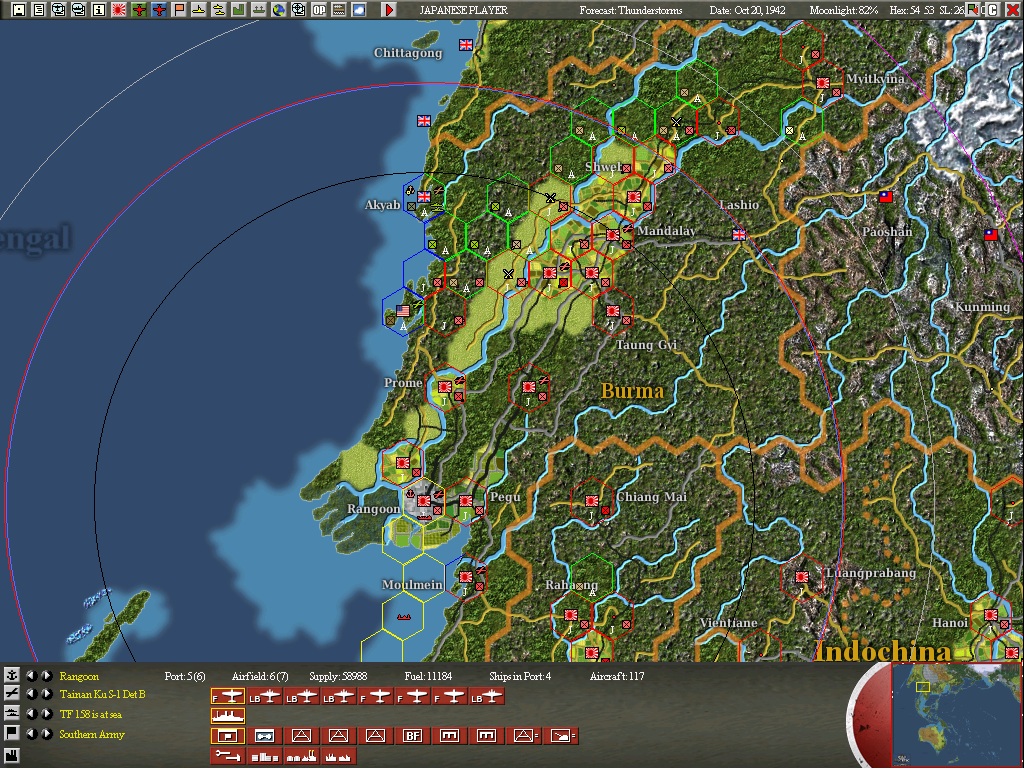The height and width of the screenshot is (770, 1027).
Task: Click the orange flag toolbar icon
Action: point(179,10)
